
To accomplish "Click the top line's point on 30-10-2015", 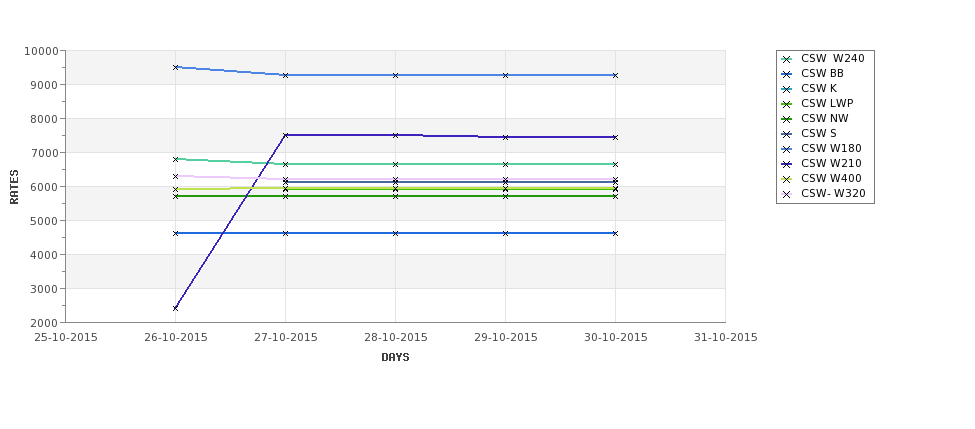I will [x=615, y=75].
